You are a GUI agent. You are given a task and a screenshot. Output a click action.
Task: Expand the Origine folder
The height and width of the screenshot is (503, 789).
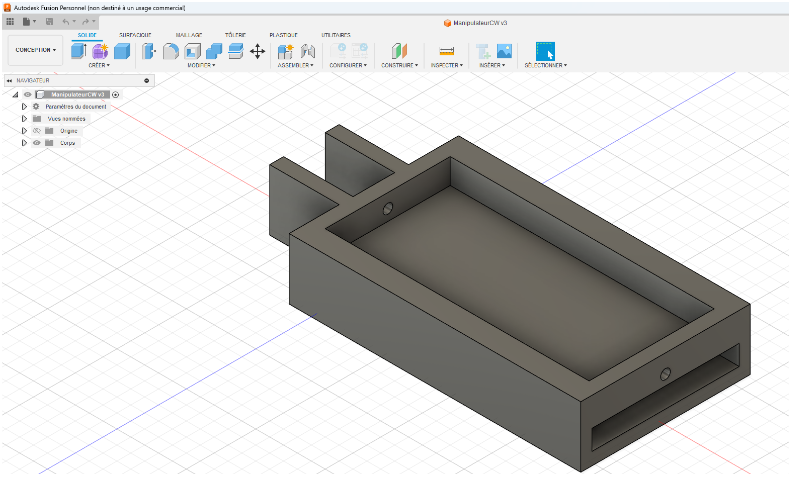click(24, 131)
